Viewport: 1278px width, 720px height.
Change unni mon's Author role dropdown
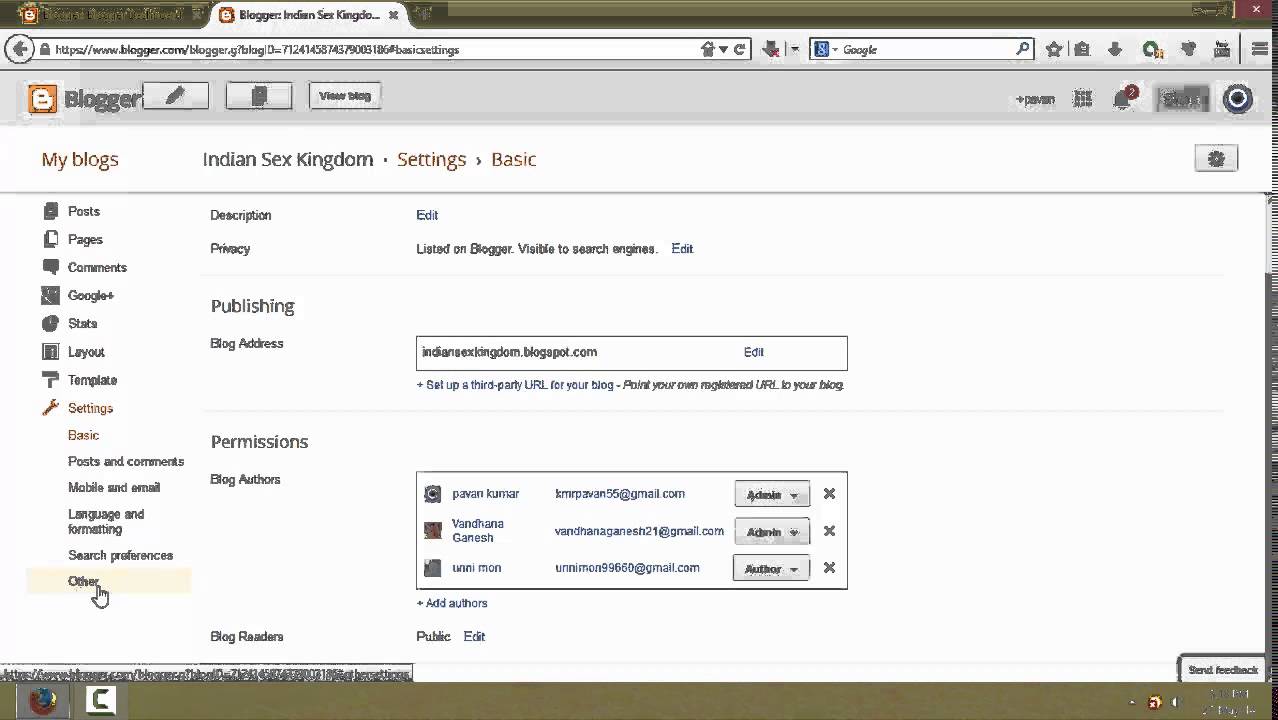[771, 568]
